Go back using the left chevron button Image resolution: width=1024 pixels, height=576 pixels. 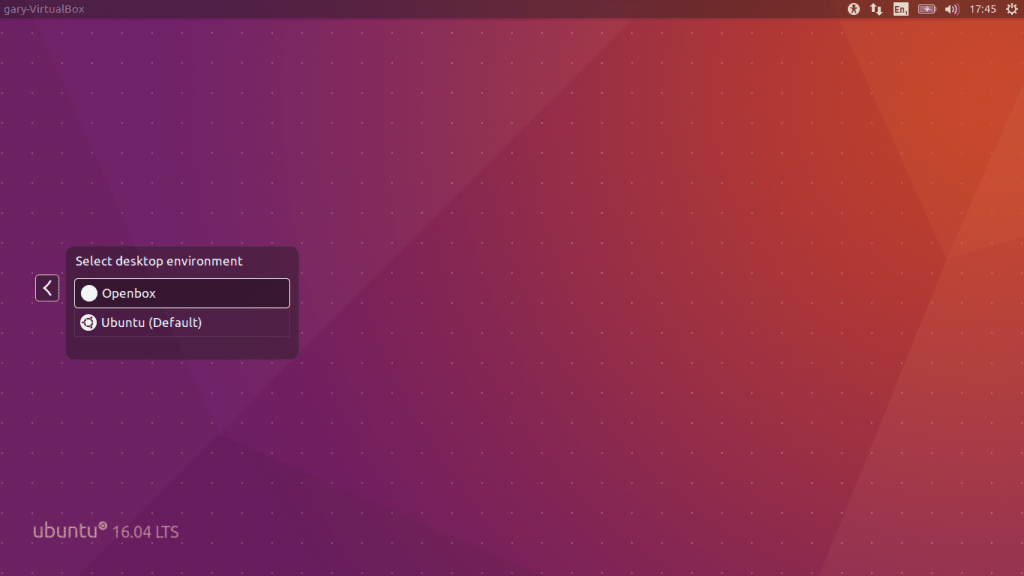point(47,288)
